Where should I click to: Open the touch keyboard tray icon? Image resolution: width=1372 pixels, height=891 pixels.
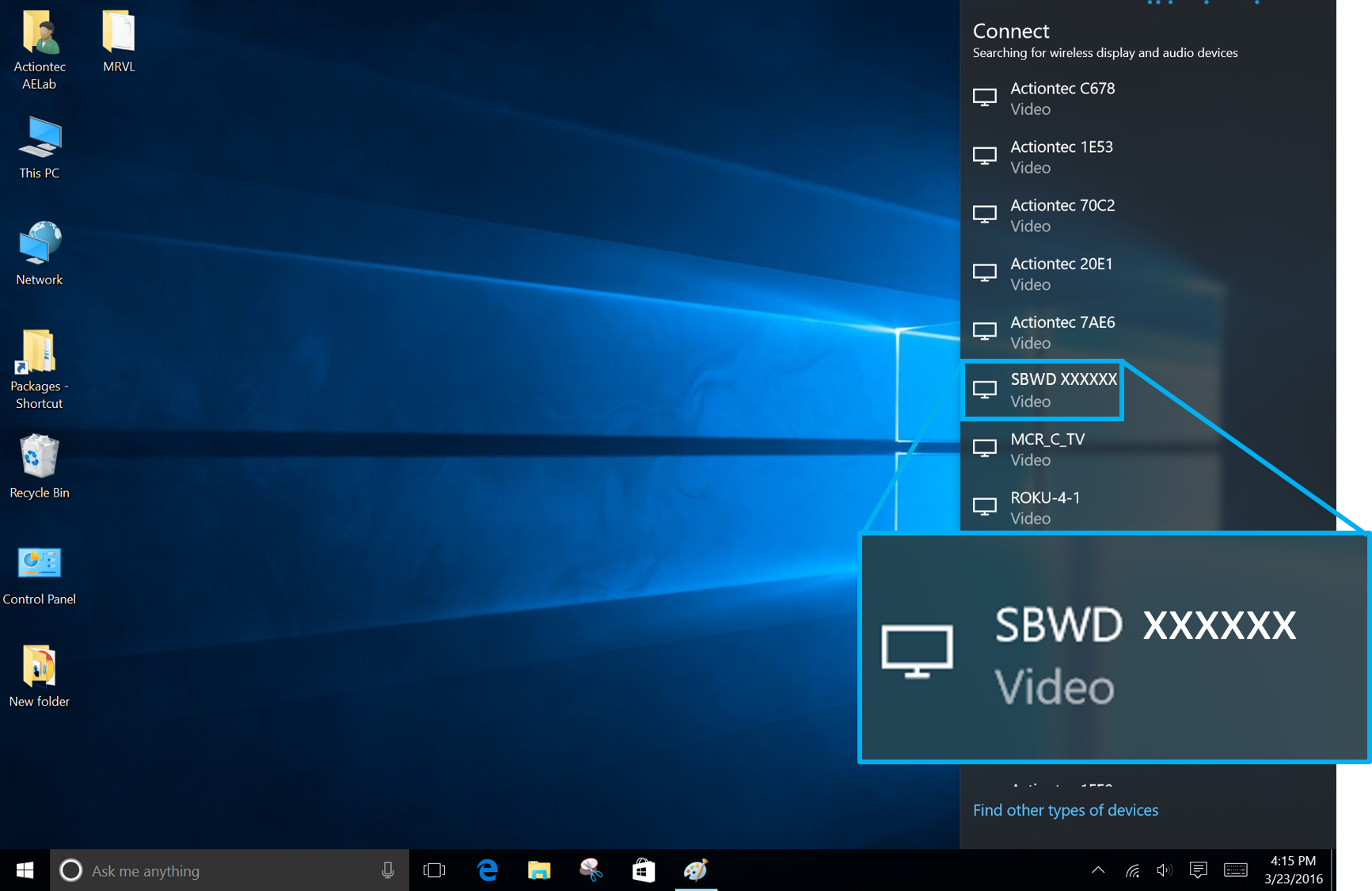tap(1235, 870)
